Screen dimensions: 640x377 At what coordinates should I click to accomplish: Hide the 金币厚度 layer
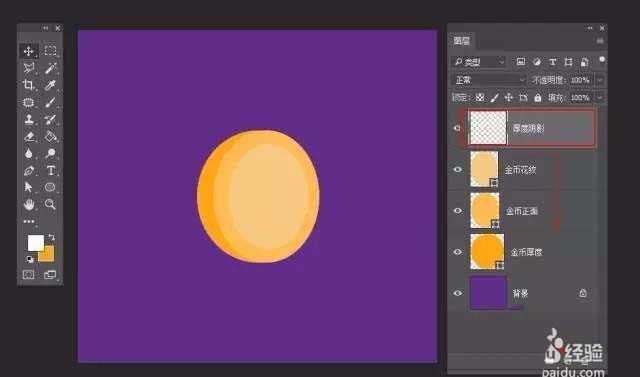click(x=458, y=252)
